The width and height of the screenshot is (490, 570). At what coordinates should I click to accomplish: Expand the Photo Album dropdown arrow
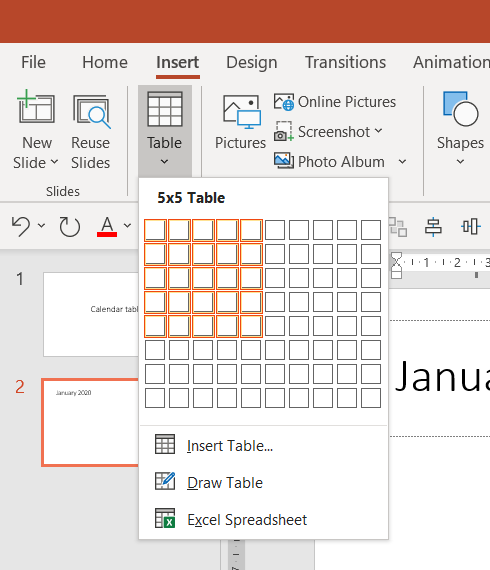[x=402, y=161]
